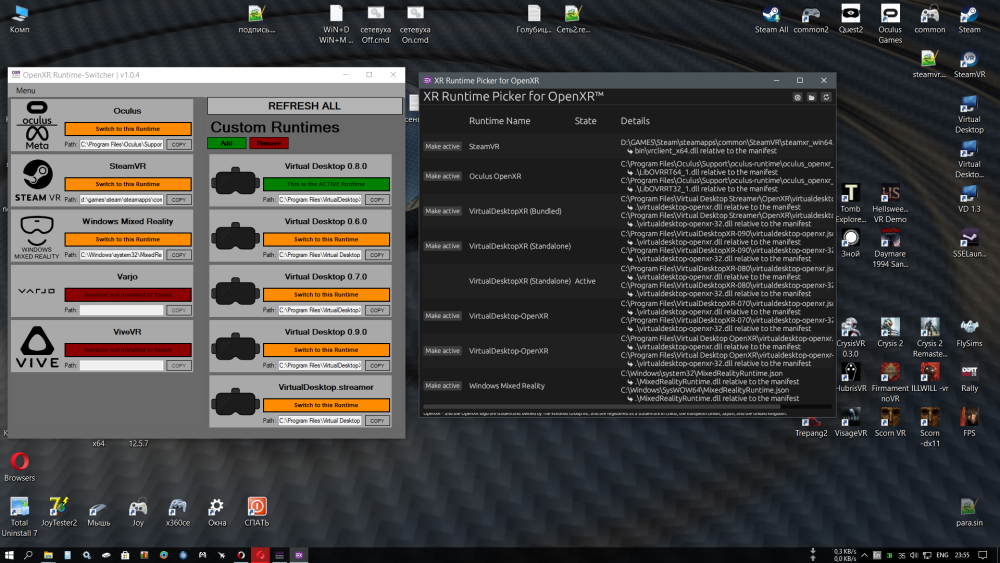Viewport: 1000px width, 563px height.
Task: Click the XR Runtime Picker taskbar icon
Action: pyautogui.click(x=298, y=555)
